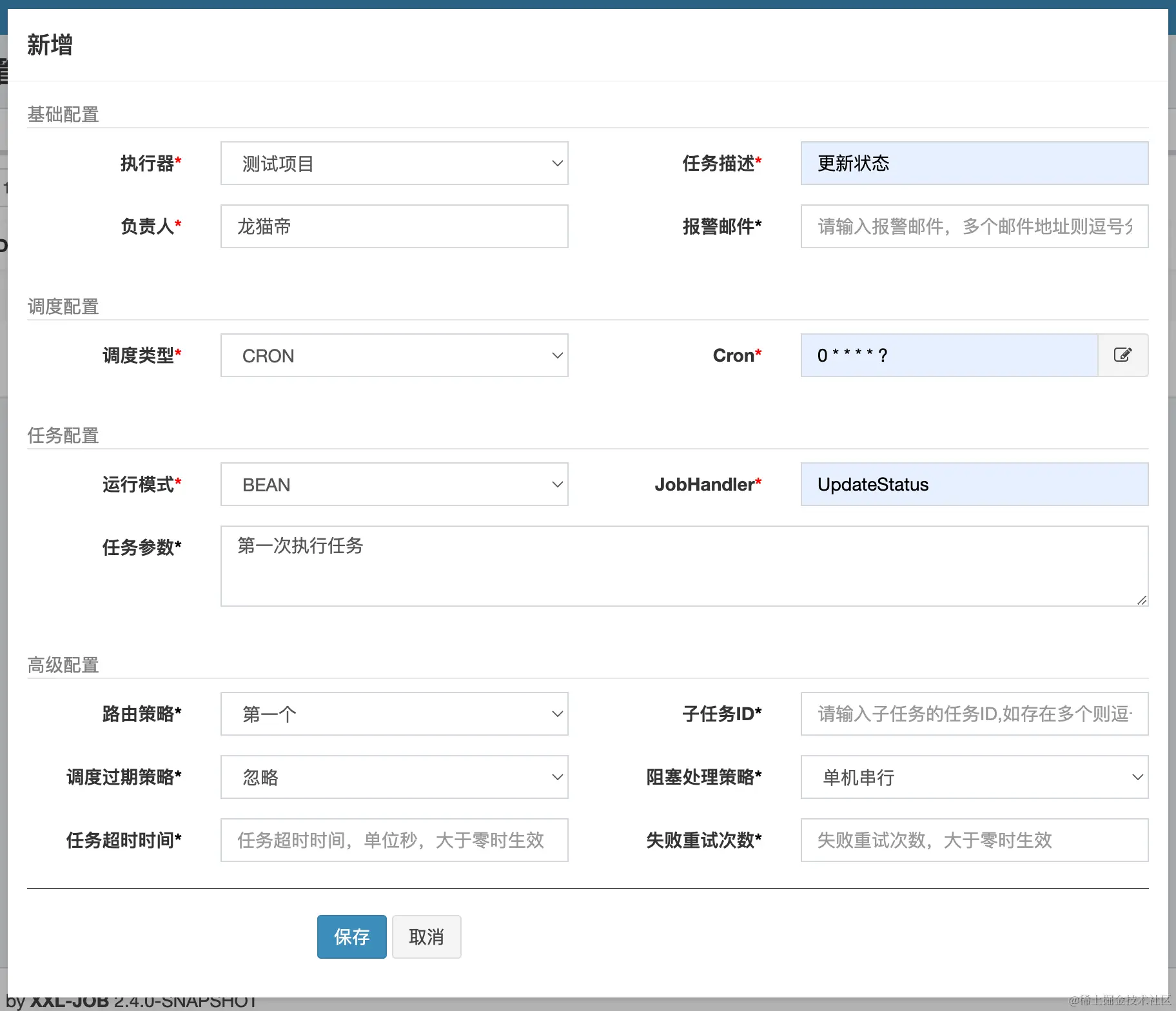Open the 运行模式 dropdown showing BEAN
This screenshot has width=1176, height=1011.
pos(395,484)
